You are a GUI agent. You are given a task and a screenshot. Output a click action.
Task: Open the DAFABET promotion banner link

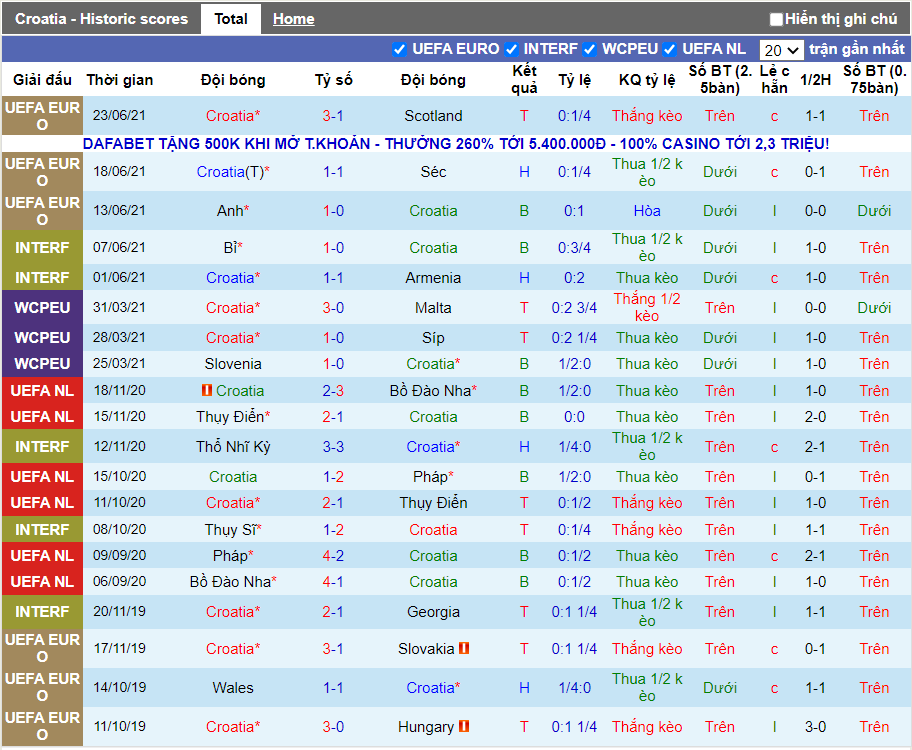456,144
